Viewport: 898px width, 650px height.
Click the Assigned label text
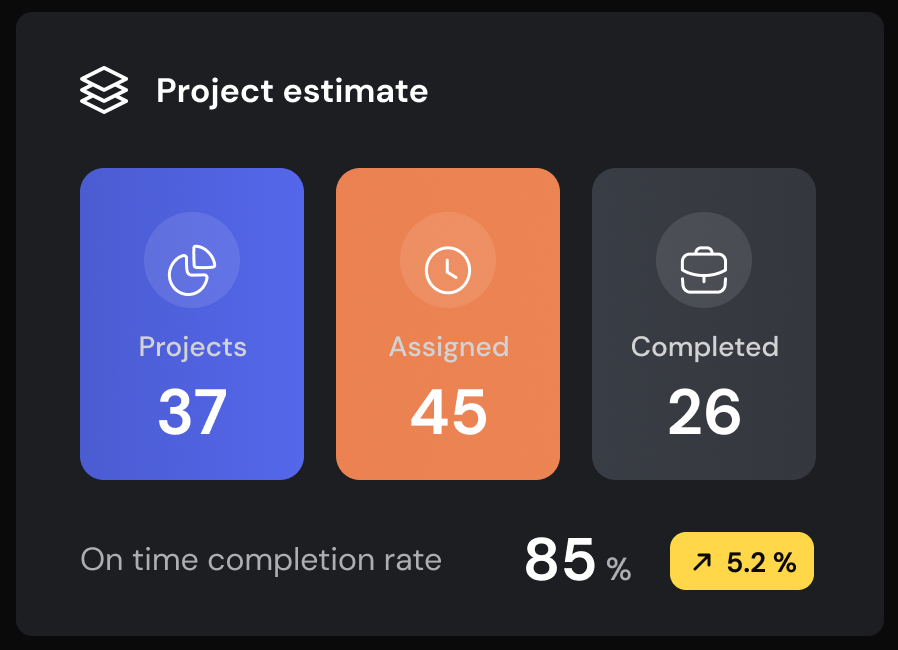[449, 347]
